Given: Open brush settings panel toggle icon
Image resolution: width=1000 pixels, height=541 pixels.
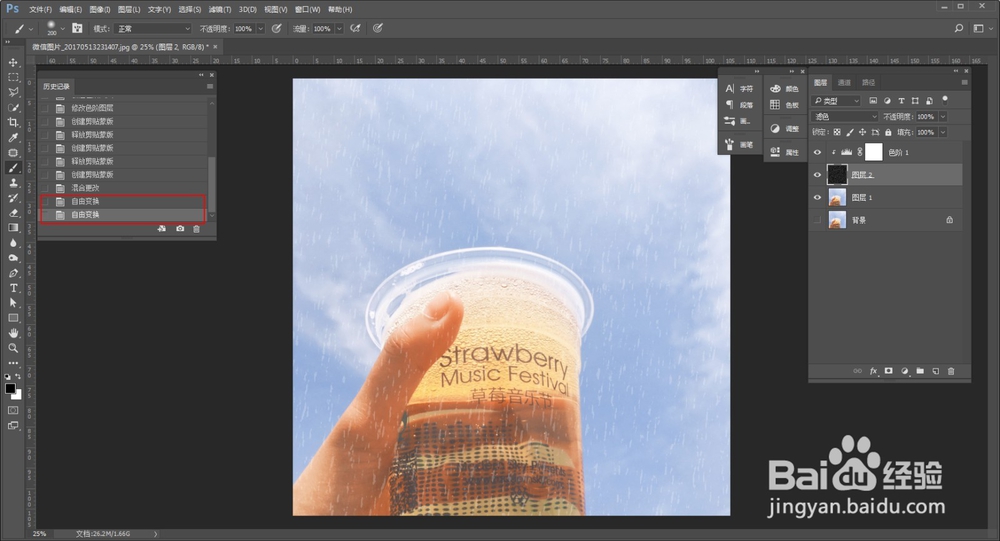Looking at the screenshot, I should tap(77, 28).
